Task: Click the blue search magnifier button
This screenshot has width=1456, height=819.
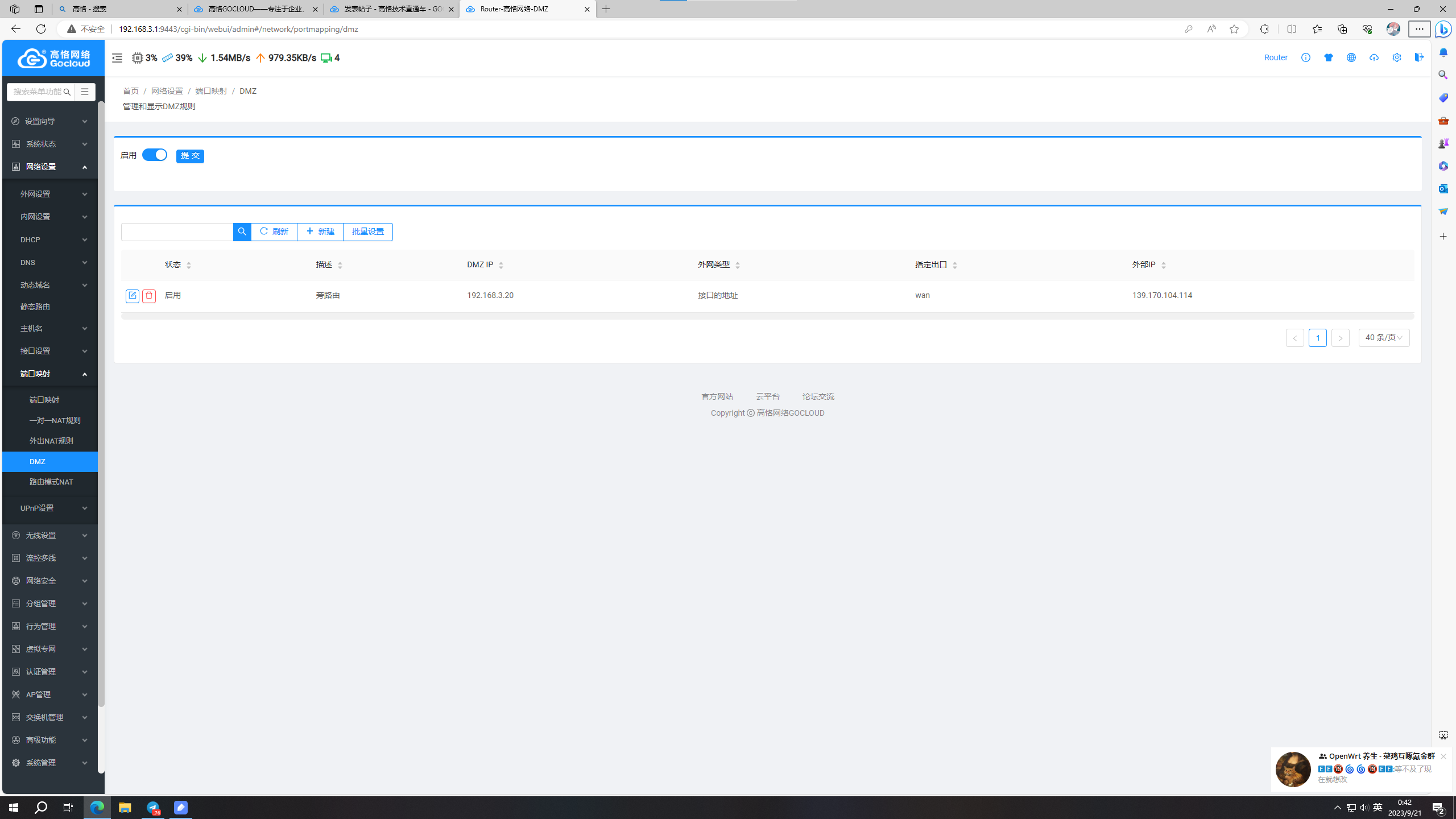Action: pyautogui.click(x=242, y=231)
